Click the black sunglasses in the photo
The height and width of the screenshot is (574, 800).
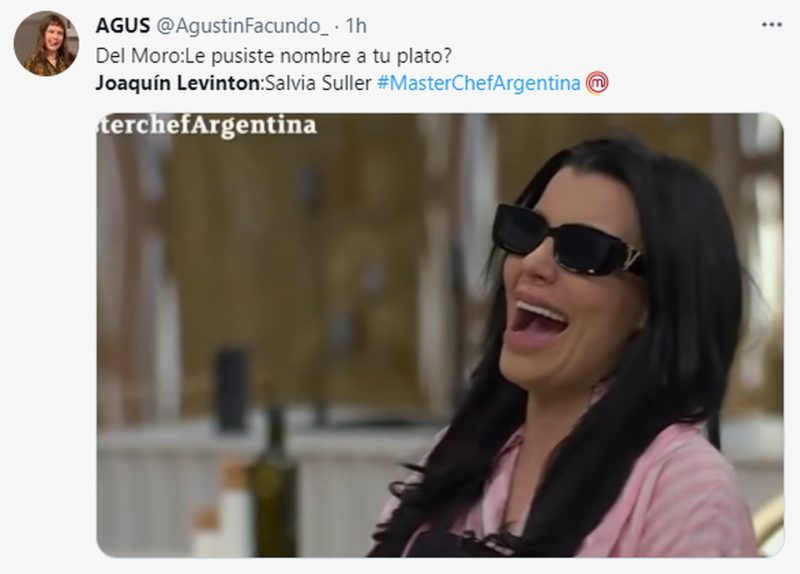point(567,240)
